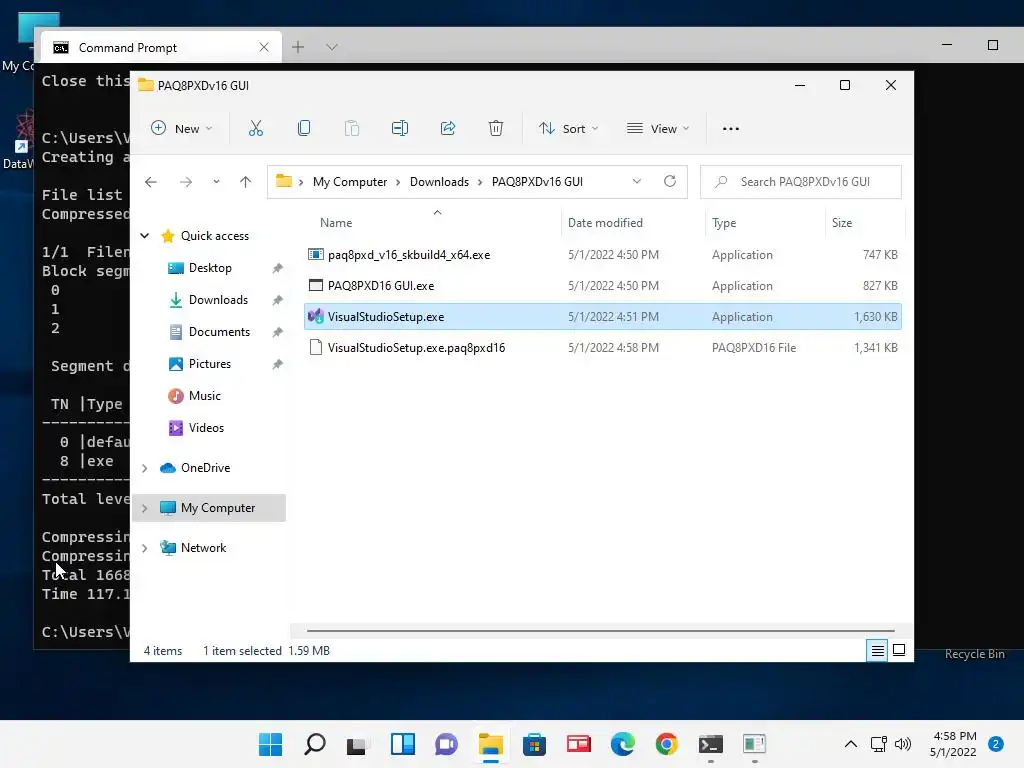The image size is (1024, 768).
Task: Select Desktop in Quick access
Action: pyautogui.click(x=210, y=268)
